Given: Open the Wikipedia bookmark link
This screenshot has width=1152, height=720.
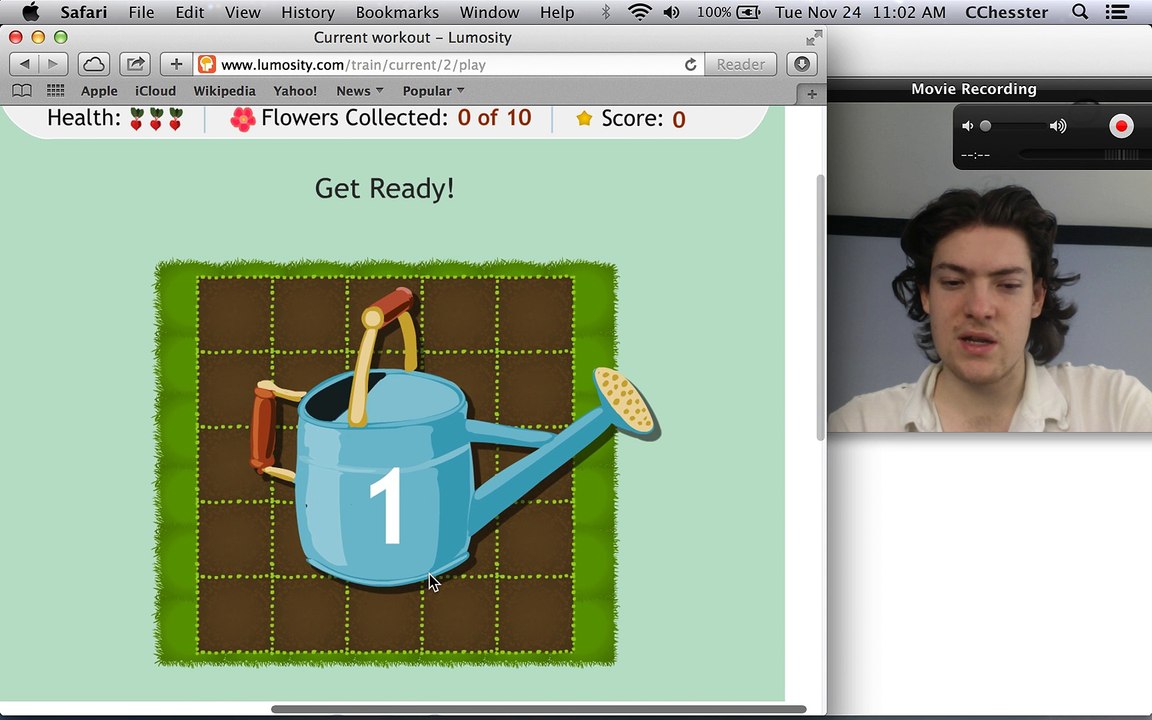Looking at the screenshot, I should pos(224,90).
